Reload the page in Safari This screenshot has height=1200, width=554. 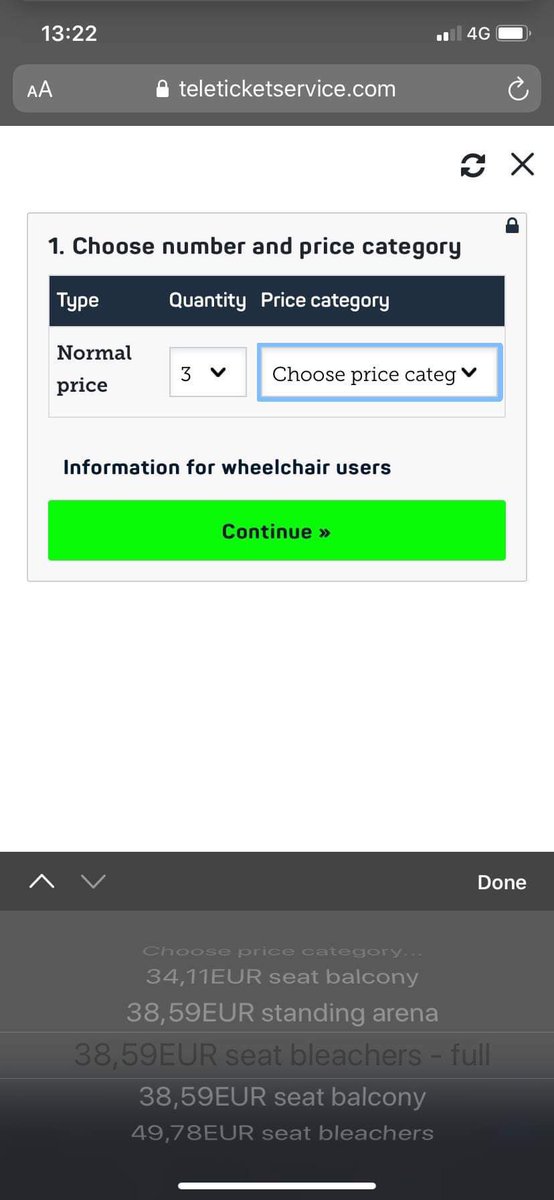[x=517, y=90]
